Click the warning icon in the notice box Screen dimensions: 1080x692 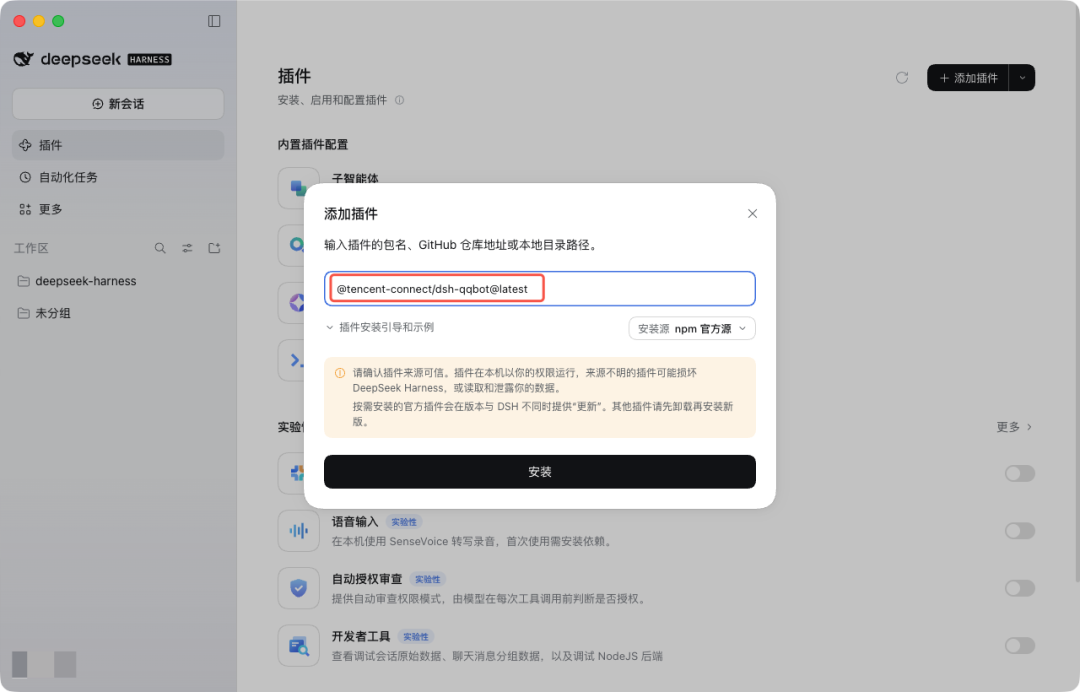tap(340, 373)
